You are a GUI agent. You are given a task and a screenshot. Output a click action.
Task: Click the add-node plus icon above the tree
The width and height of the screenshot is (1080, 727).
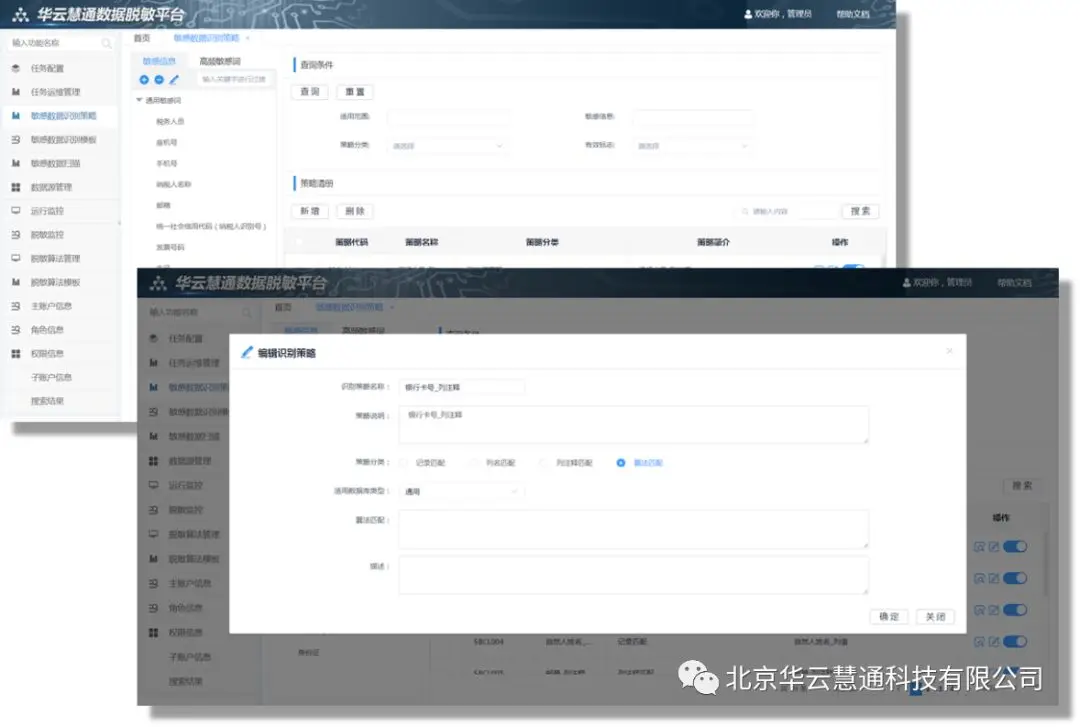tap(144, 80)
